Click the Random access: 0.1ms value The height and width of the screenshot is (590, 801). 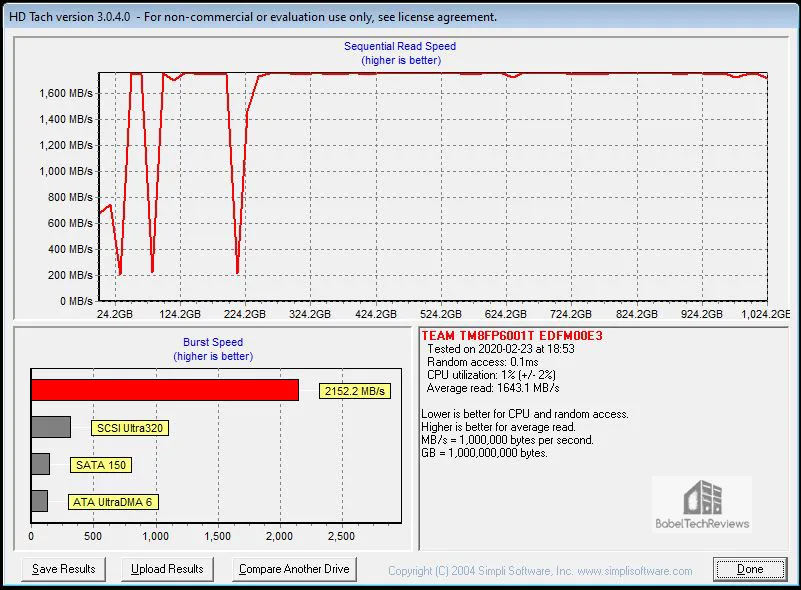(482, 362)
